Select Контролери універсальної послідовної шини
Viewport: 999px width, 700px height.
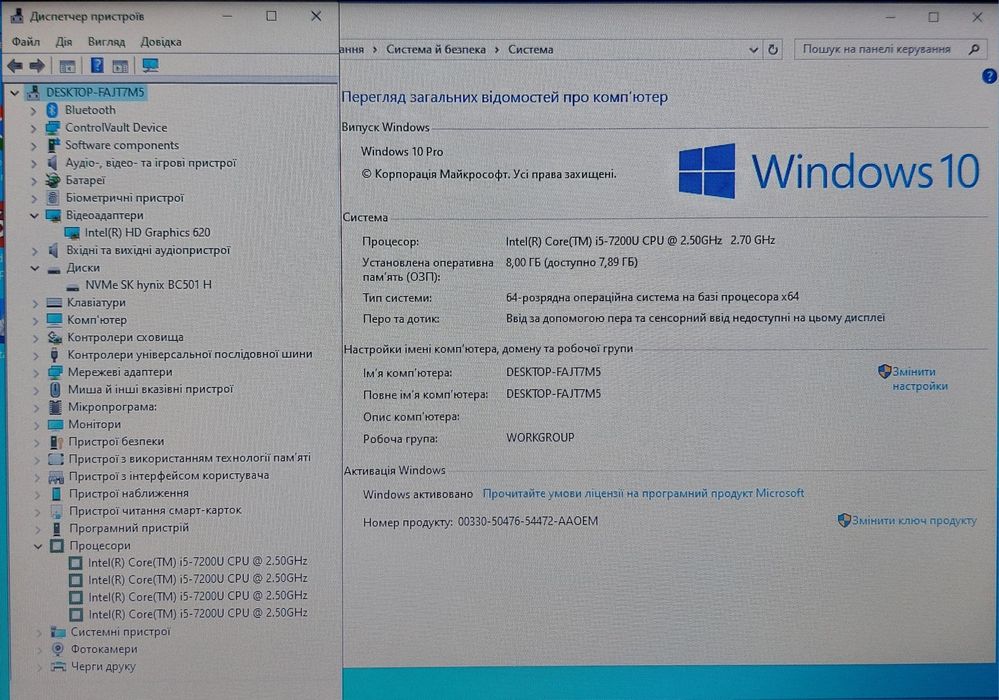(190, 355)
